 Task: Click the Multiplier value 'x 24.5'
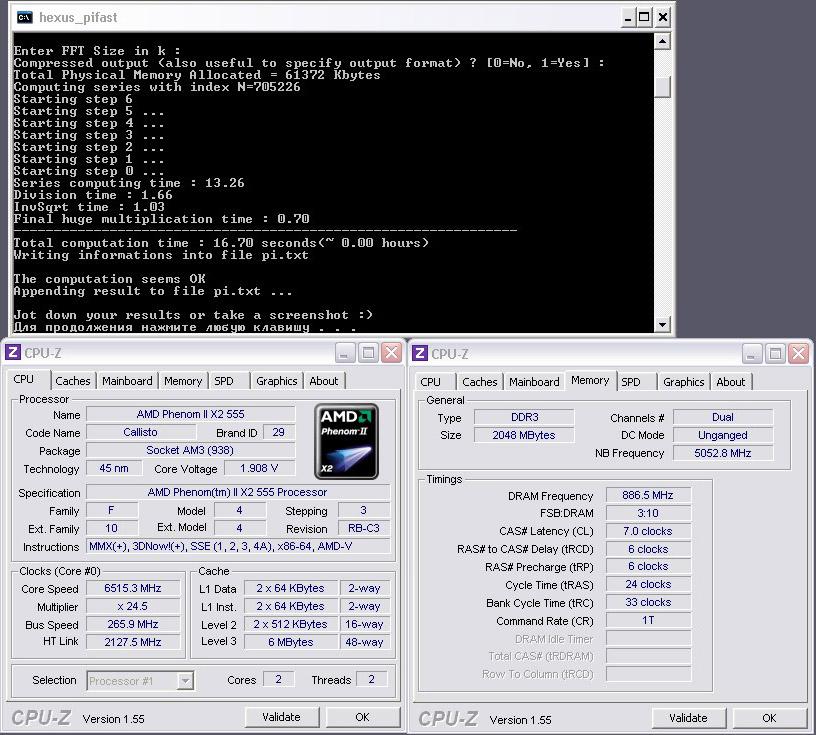click(133, 606)
